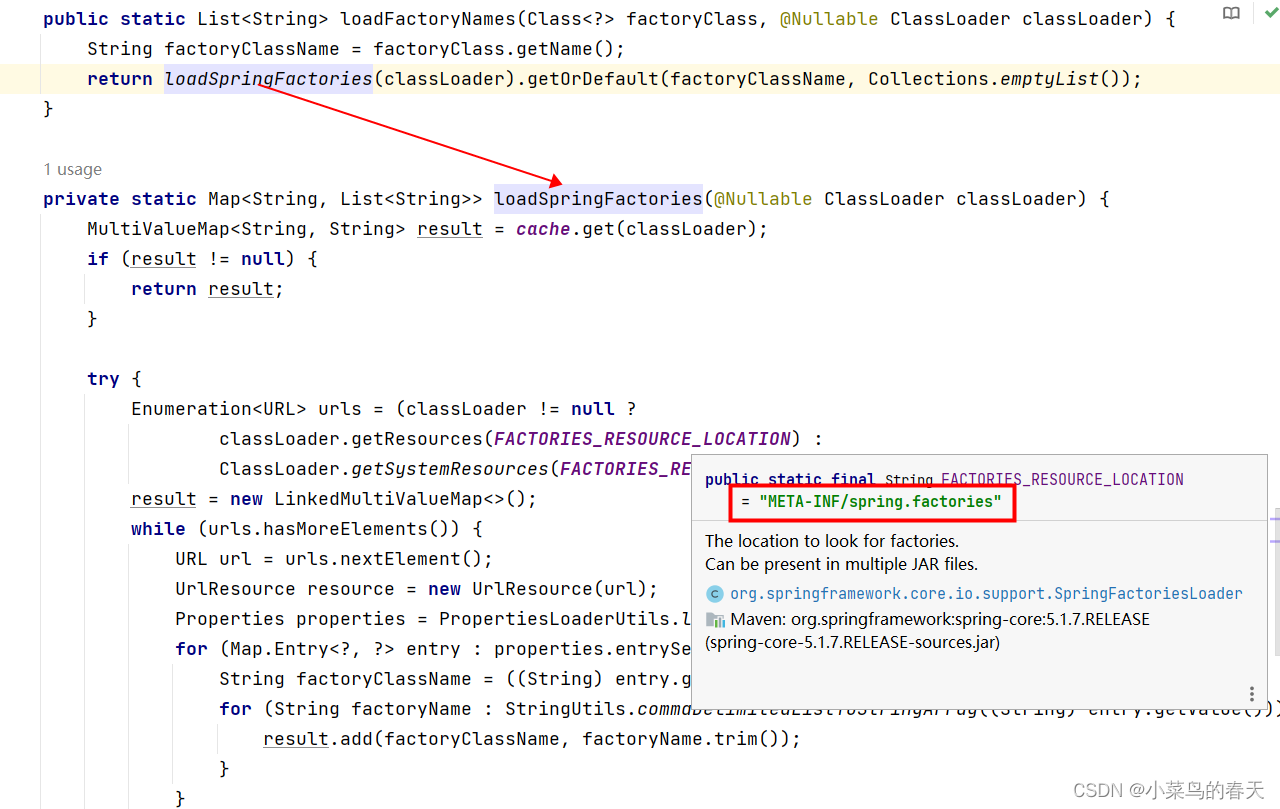Click the "META-INF/spring.factories" string value
1280x809 pixels.
click(880, 501)
